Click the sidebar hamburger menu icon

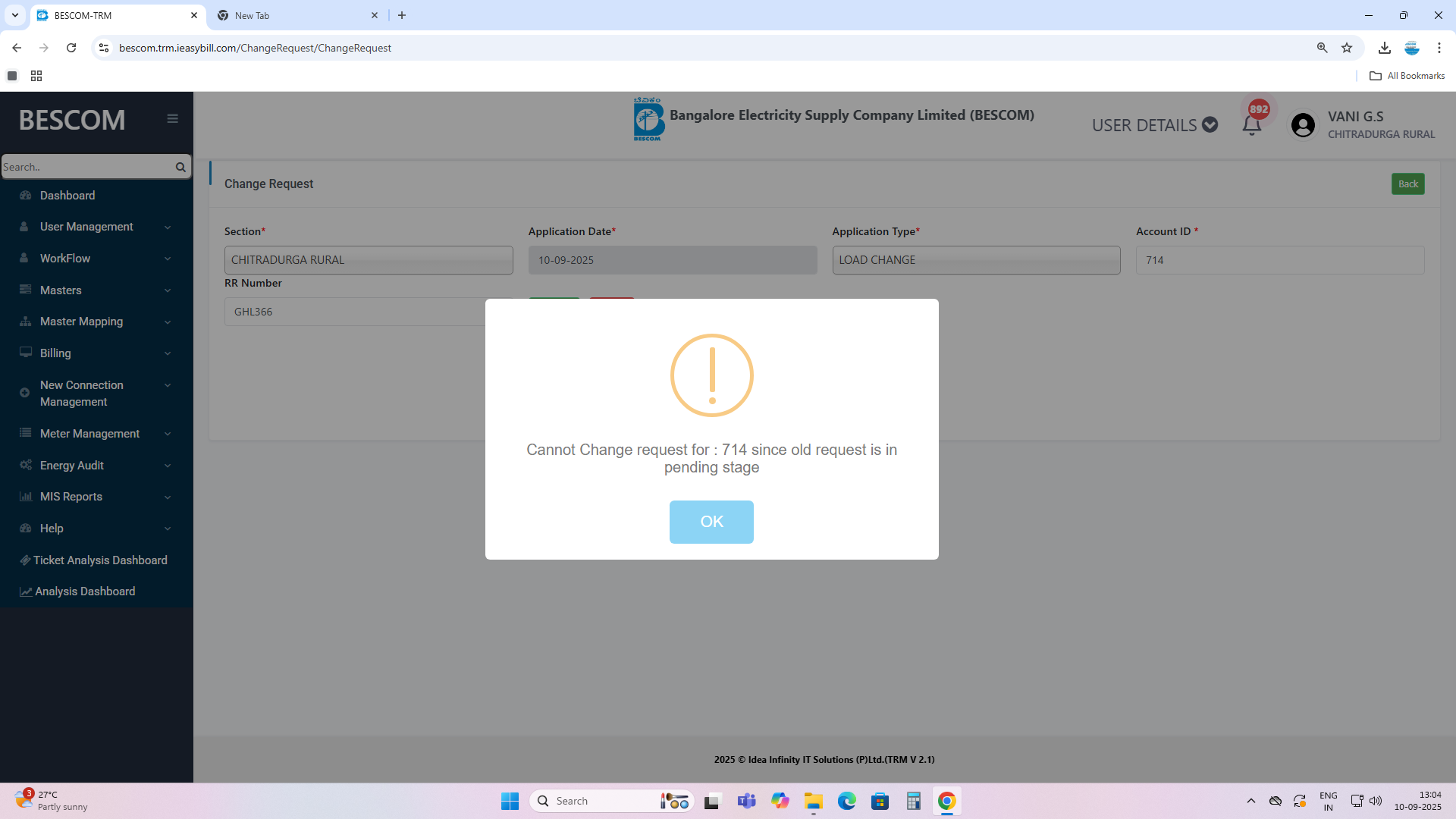[x=172, y=119]
